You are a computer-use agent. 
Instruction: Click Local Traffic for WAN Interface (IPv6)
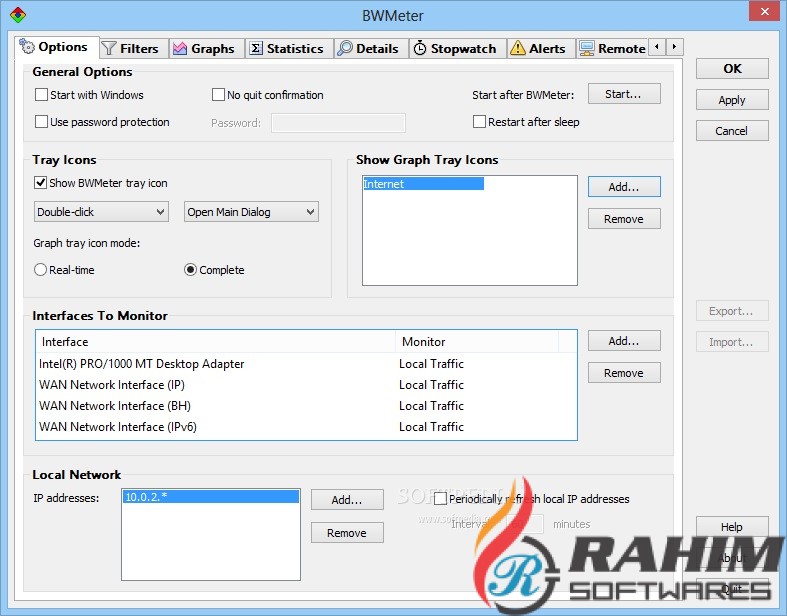431,427
